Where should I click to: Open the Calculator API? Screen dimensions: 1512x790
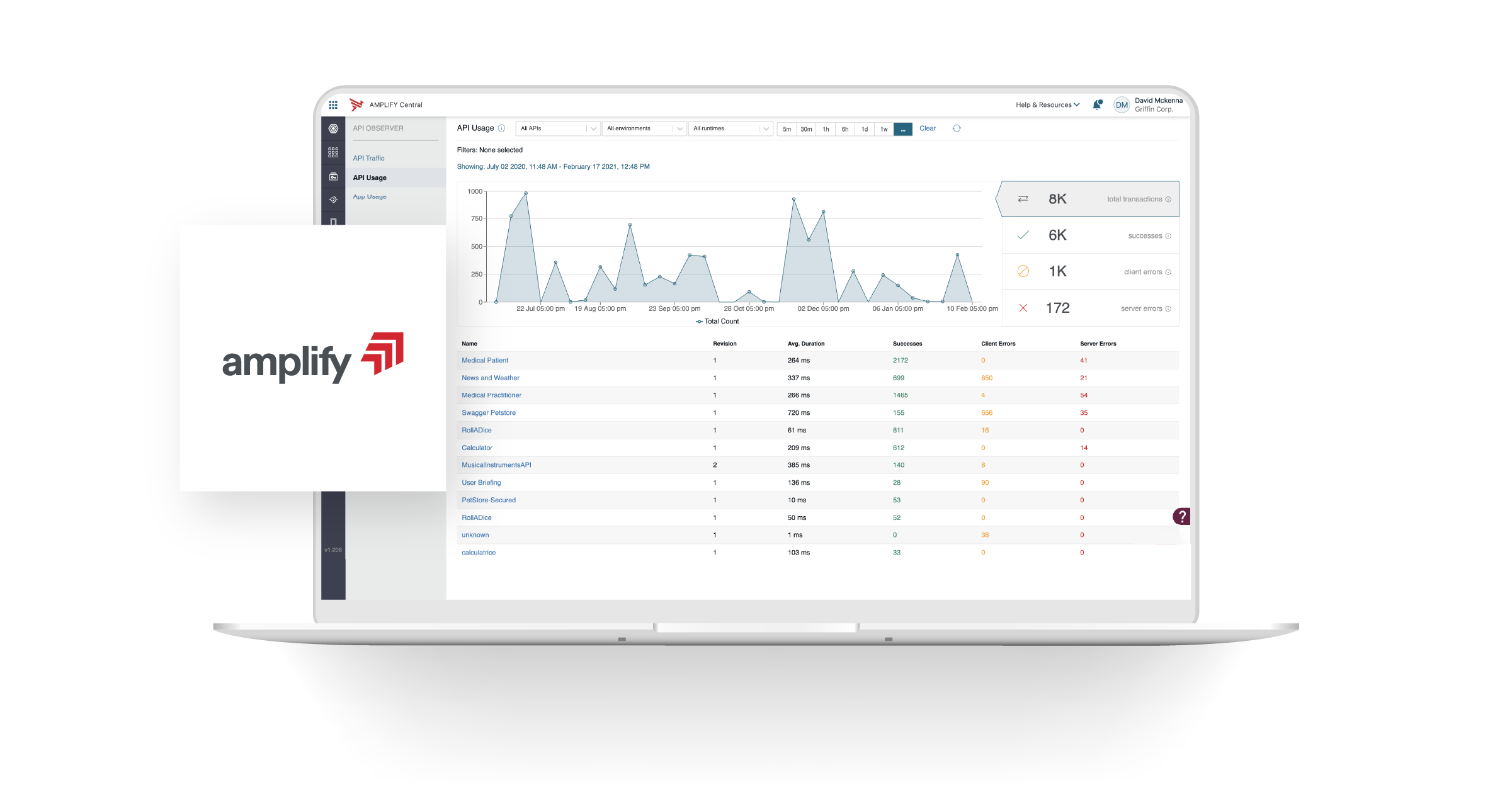477,448
